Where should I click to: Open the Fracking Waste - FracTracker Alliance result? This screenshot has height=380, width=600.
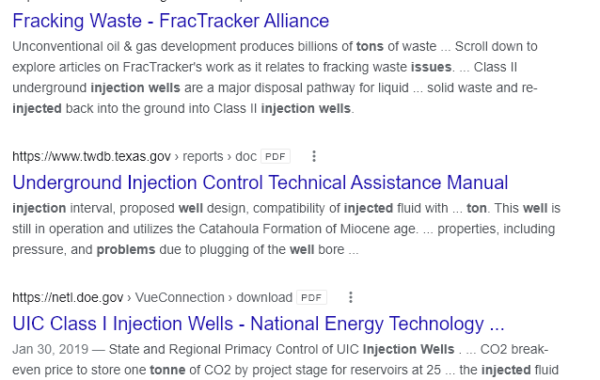point(171,21)
